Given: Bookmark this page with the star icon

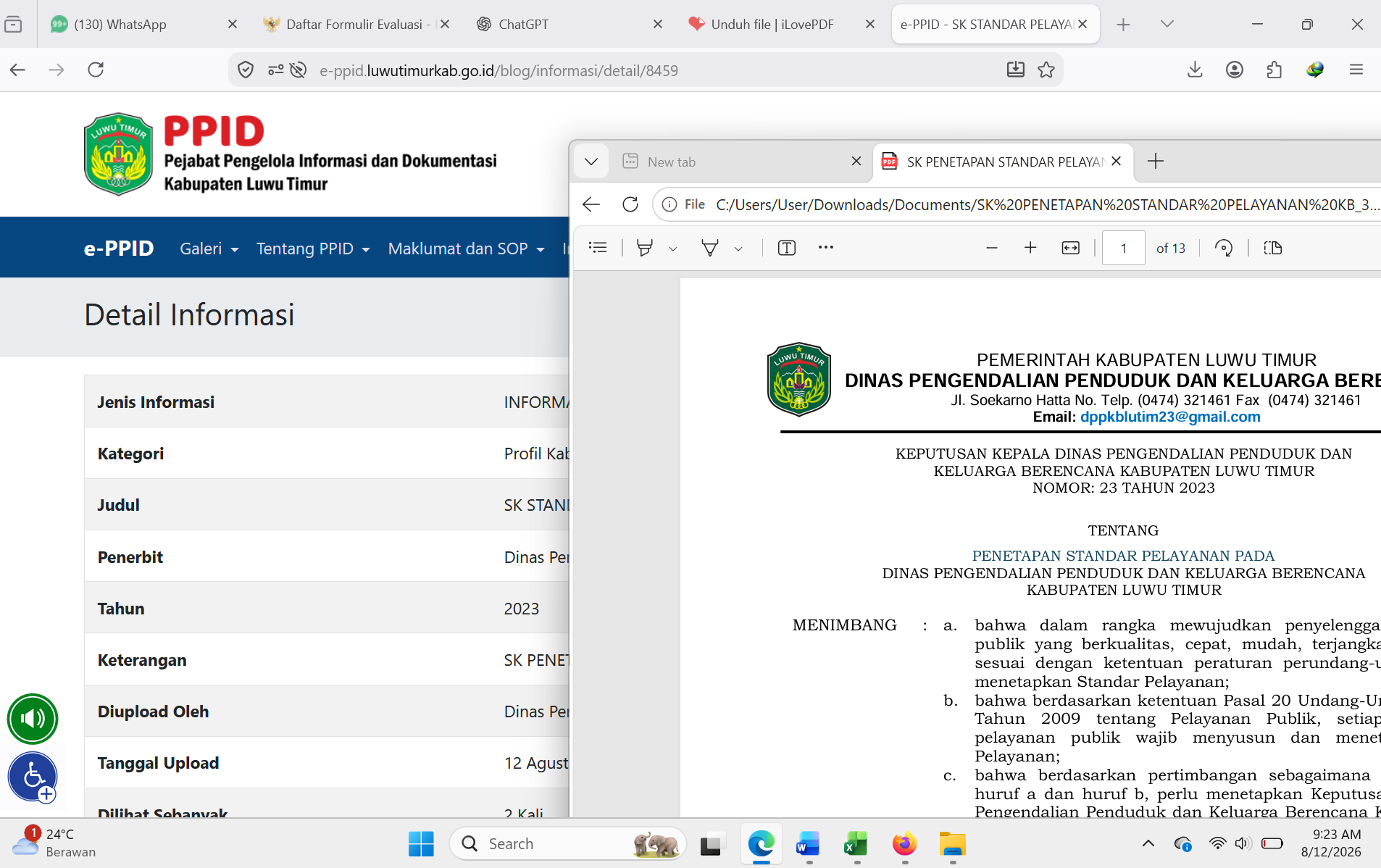Looking at the screenshot, I should click(x=1046, y=70).
